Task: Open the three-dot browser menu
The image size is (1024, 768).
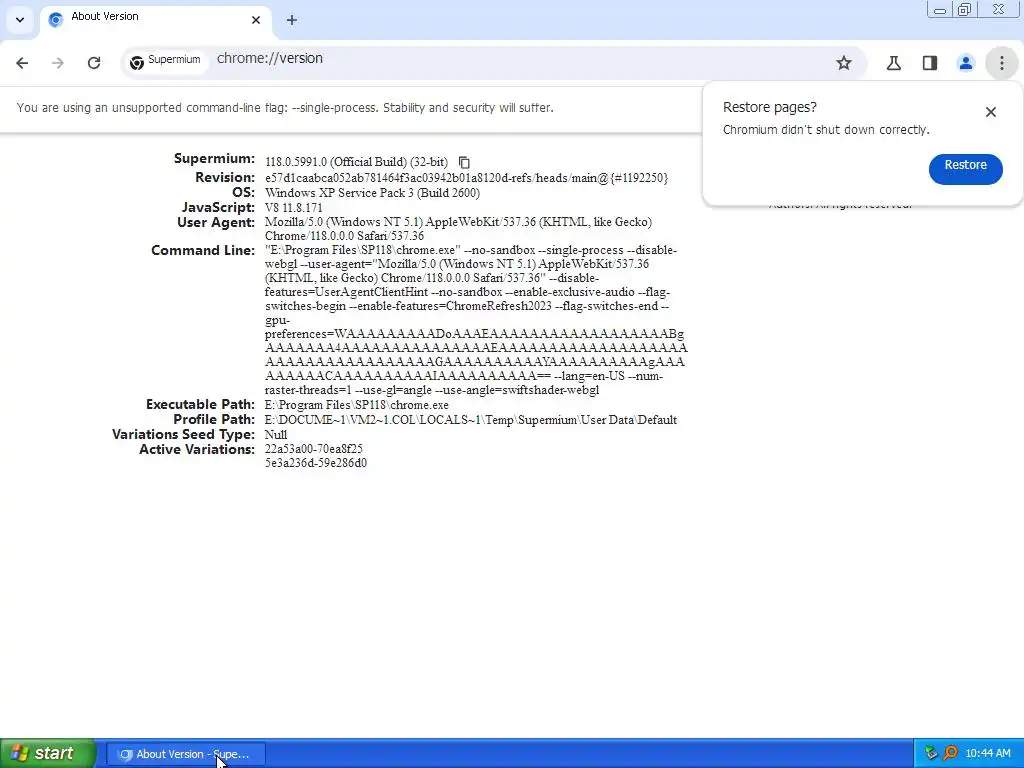Action: click(1002, 63)
